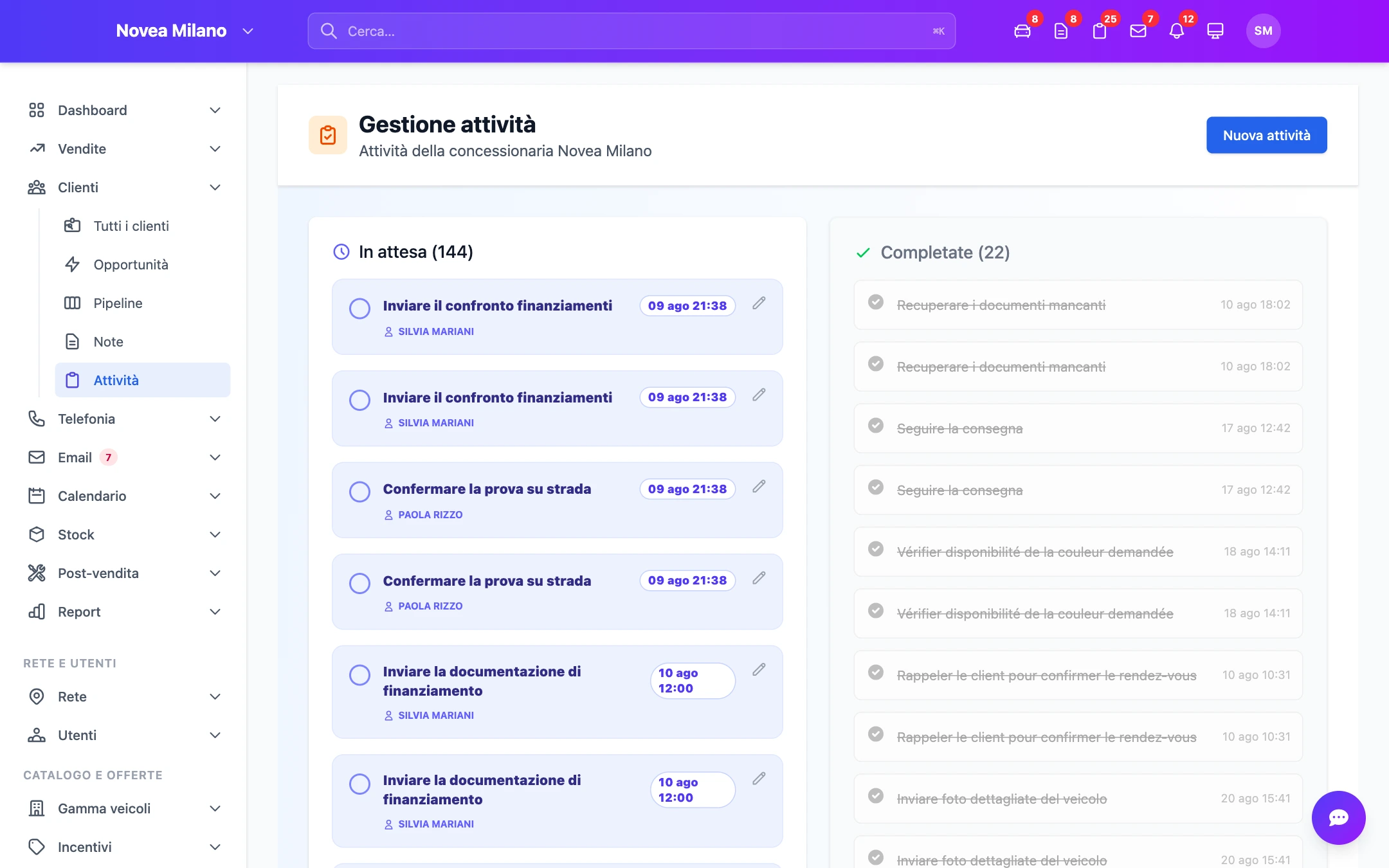Click the Completate (22) heading
Viewport: 1389px width, 868px height.
tap(945, 253)
